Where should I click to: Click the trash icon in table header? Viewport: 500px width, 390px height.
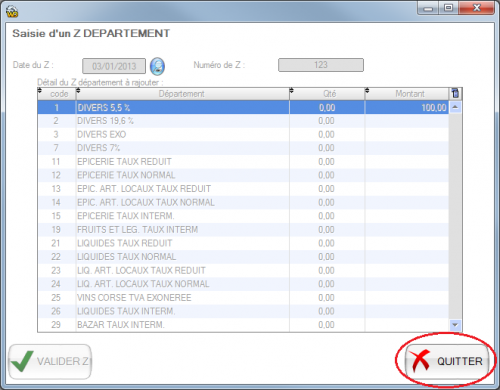coord(455,93)
